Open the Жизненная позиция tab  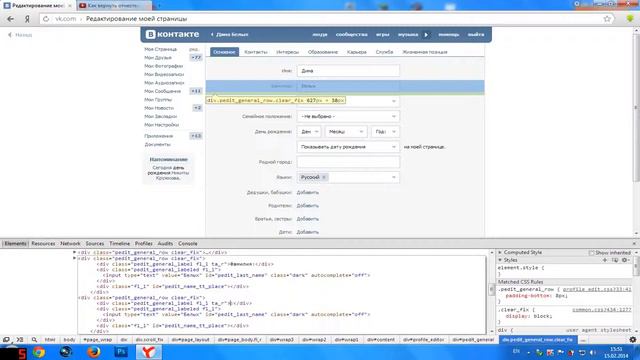click(425, 52)
